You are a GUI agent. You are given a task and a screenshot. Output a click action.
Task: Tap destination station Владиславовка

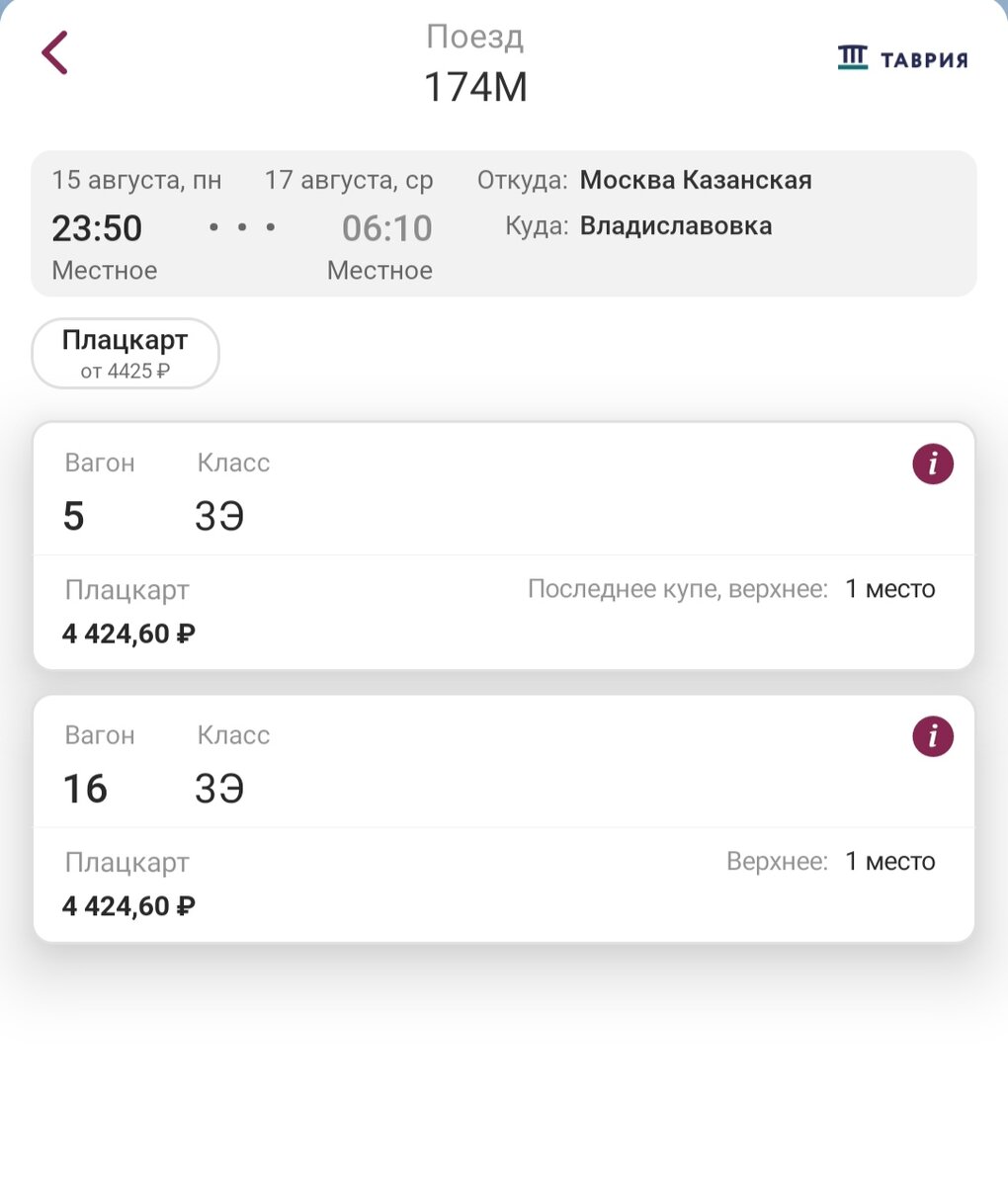675,226
